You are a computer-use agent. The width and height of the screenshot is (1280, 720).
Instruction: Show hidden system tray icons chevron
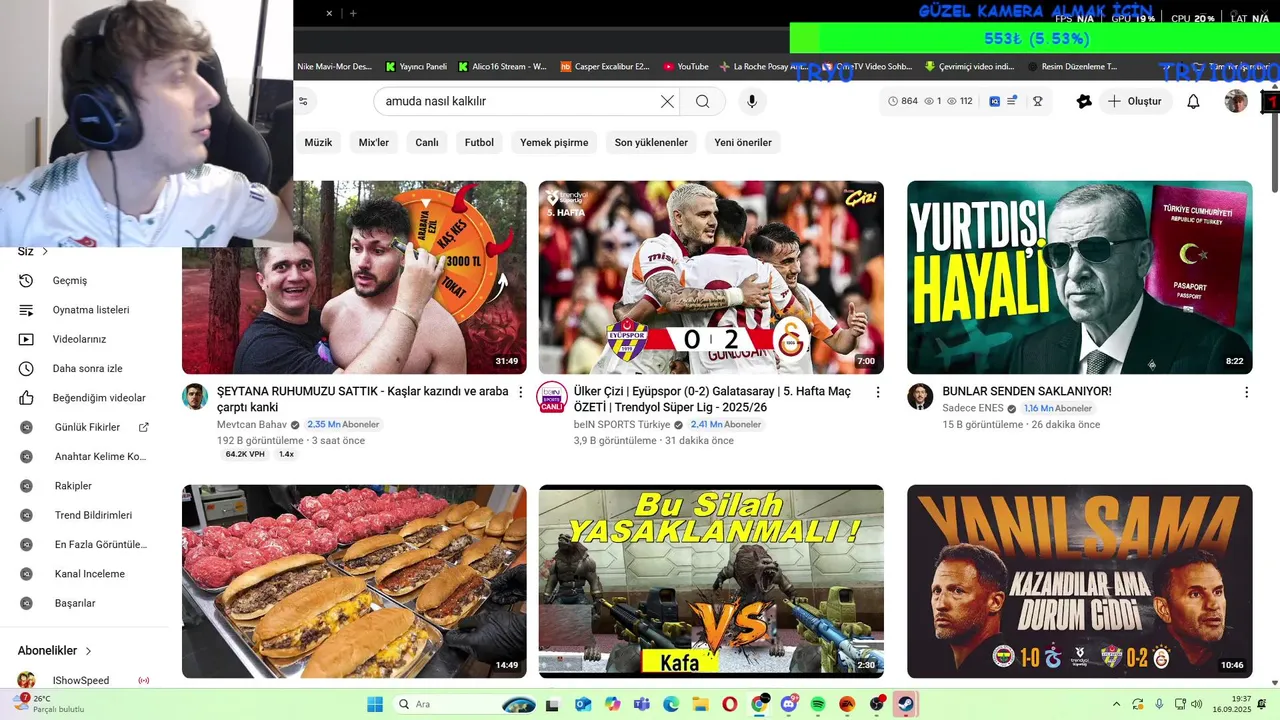point(1117,704)
